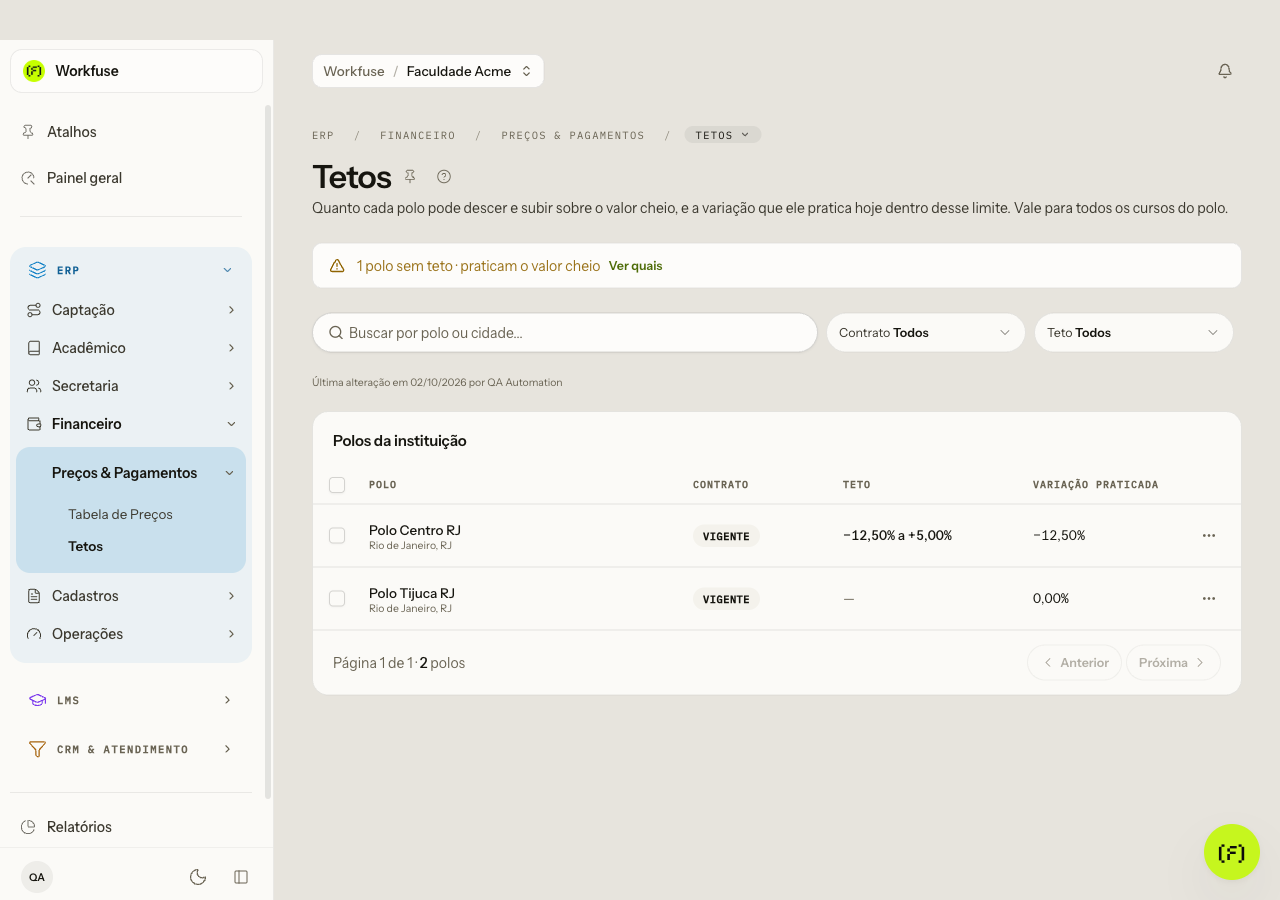This screenshot has width=1280, height=900.
Task: Open the TETOS breadcrumb dropdown
Action: coord(723,135)
